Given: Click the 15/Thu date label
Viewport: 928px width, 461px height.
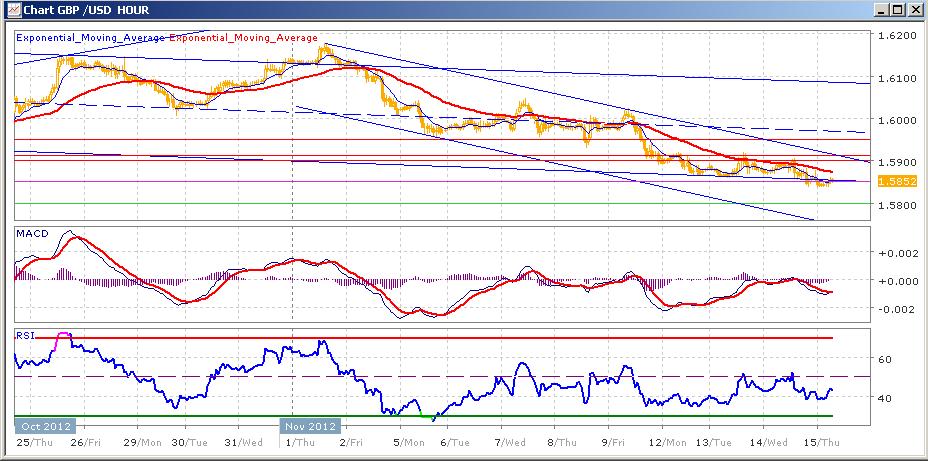Looking at the screenshot, I should (x=823, y=443).
